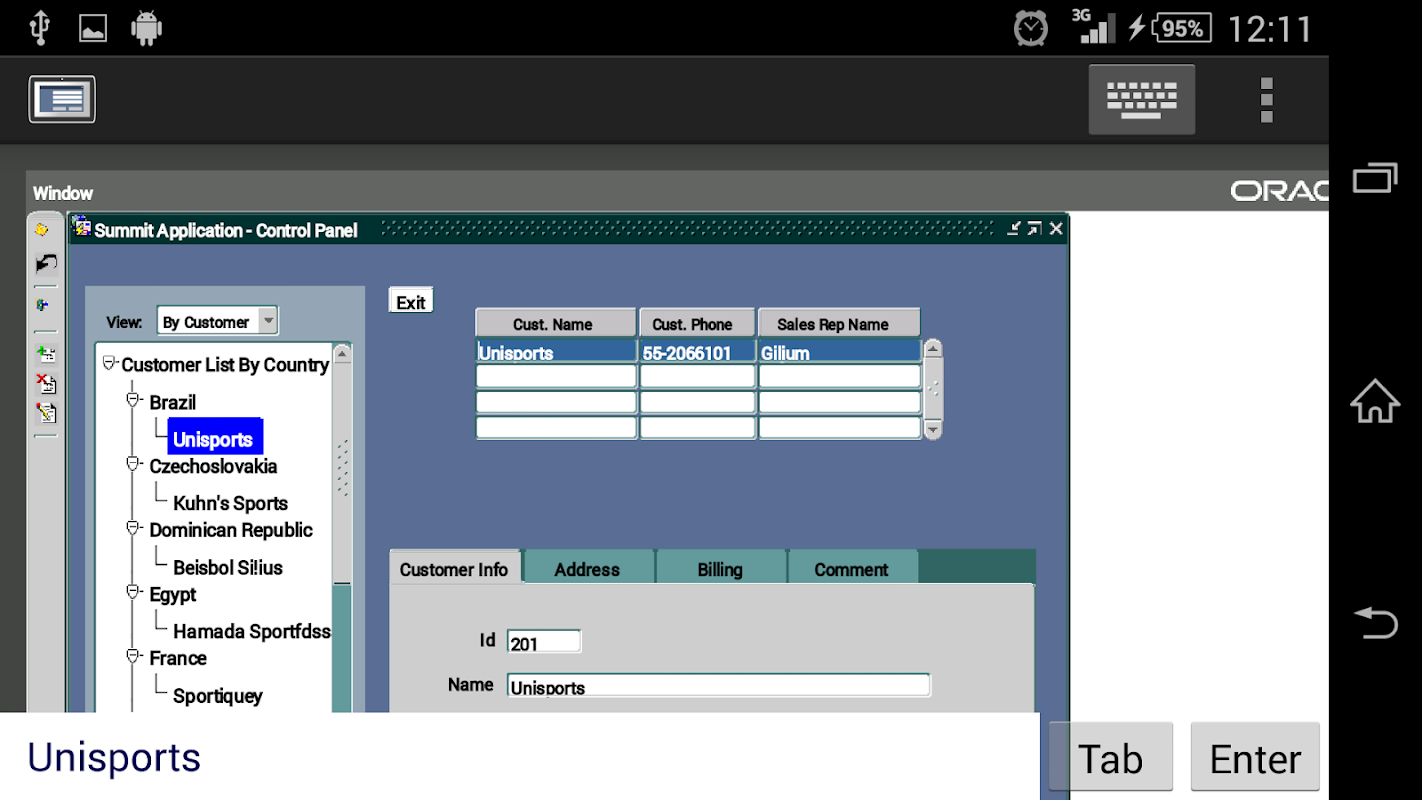This screenshot has height=800, width=1422.
Task: Tap the Enter key button
Action: tap(1256, 757)
